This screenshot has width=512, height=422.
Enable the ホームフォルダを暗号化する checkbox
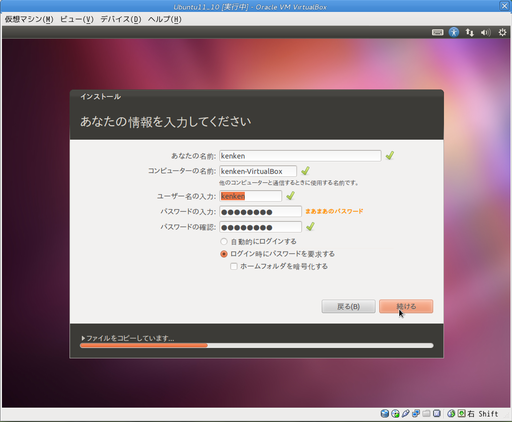[x=234, y=266]
